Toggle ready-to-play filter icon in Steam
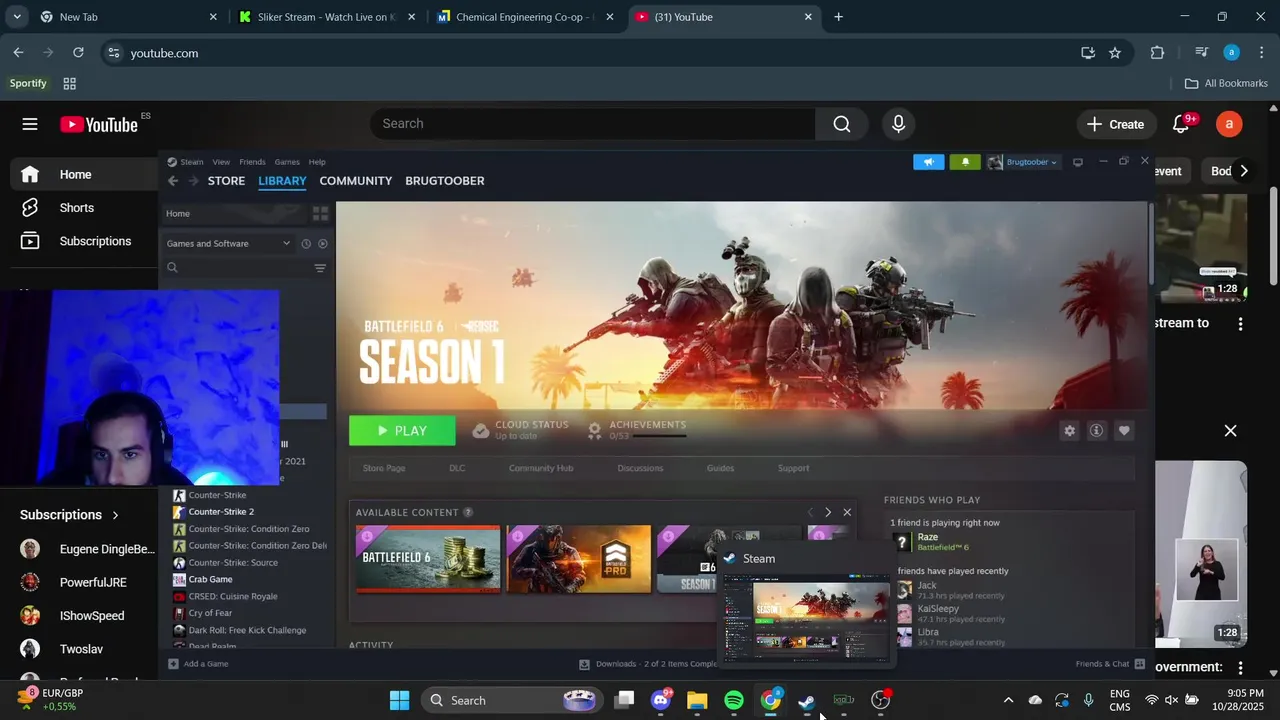1280x720 pixels. pos(322,243)
